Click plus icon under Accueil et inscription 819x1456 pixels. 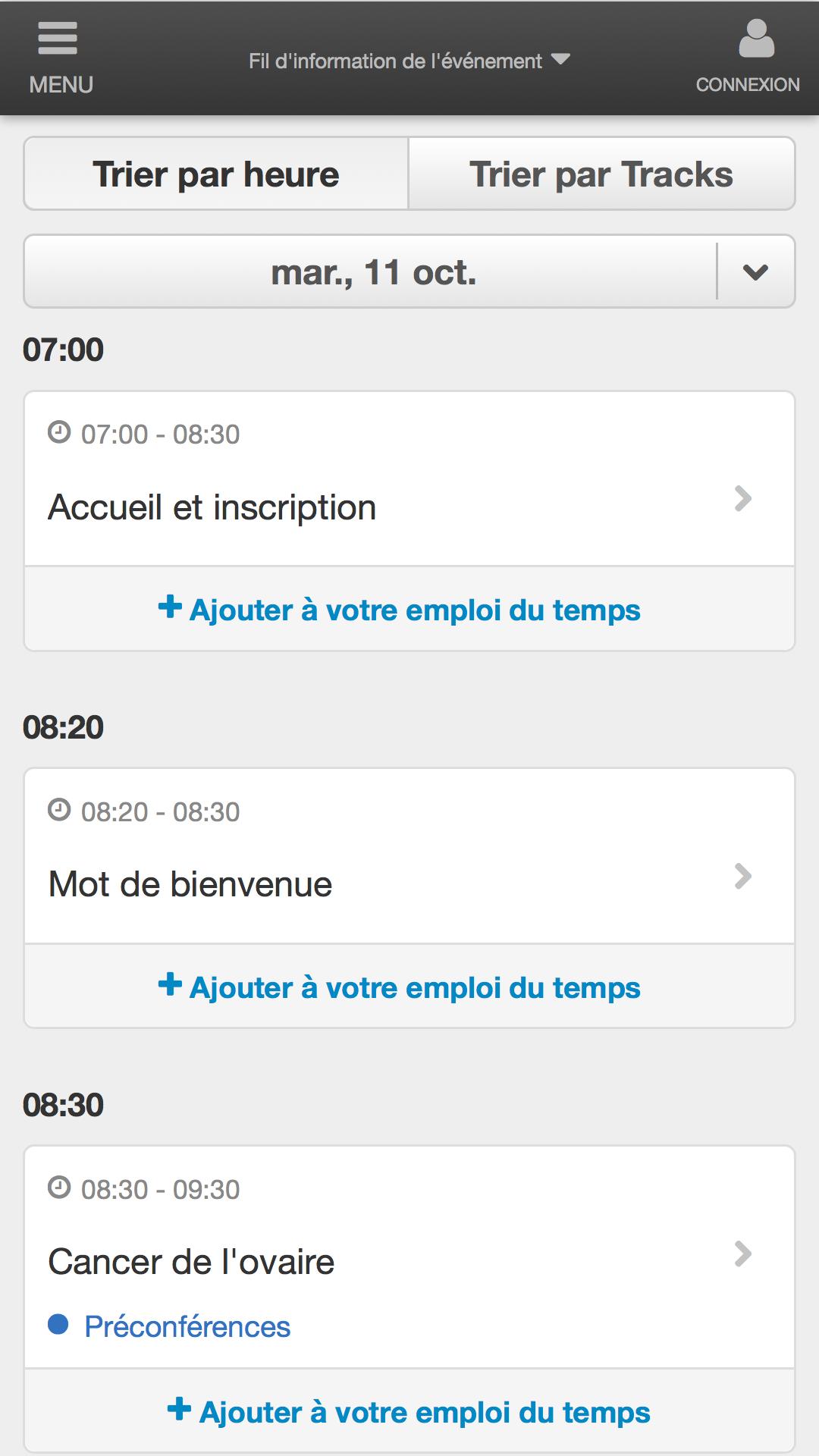pos(170,607)
